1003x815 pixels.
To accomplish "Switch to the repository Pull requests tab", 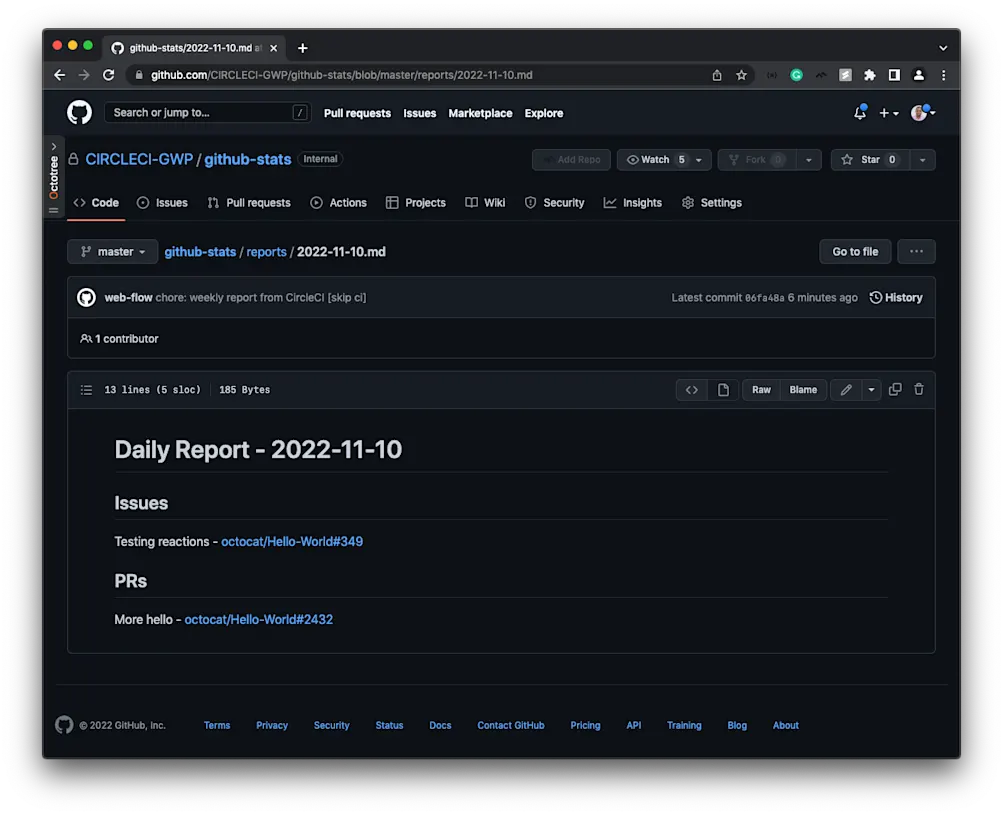I will [249, 203].
